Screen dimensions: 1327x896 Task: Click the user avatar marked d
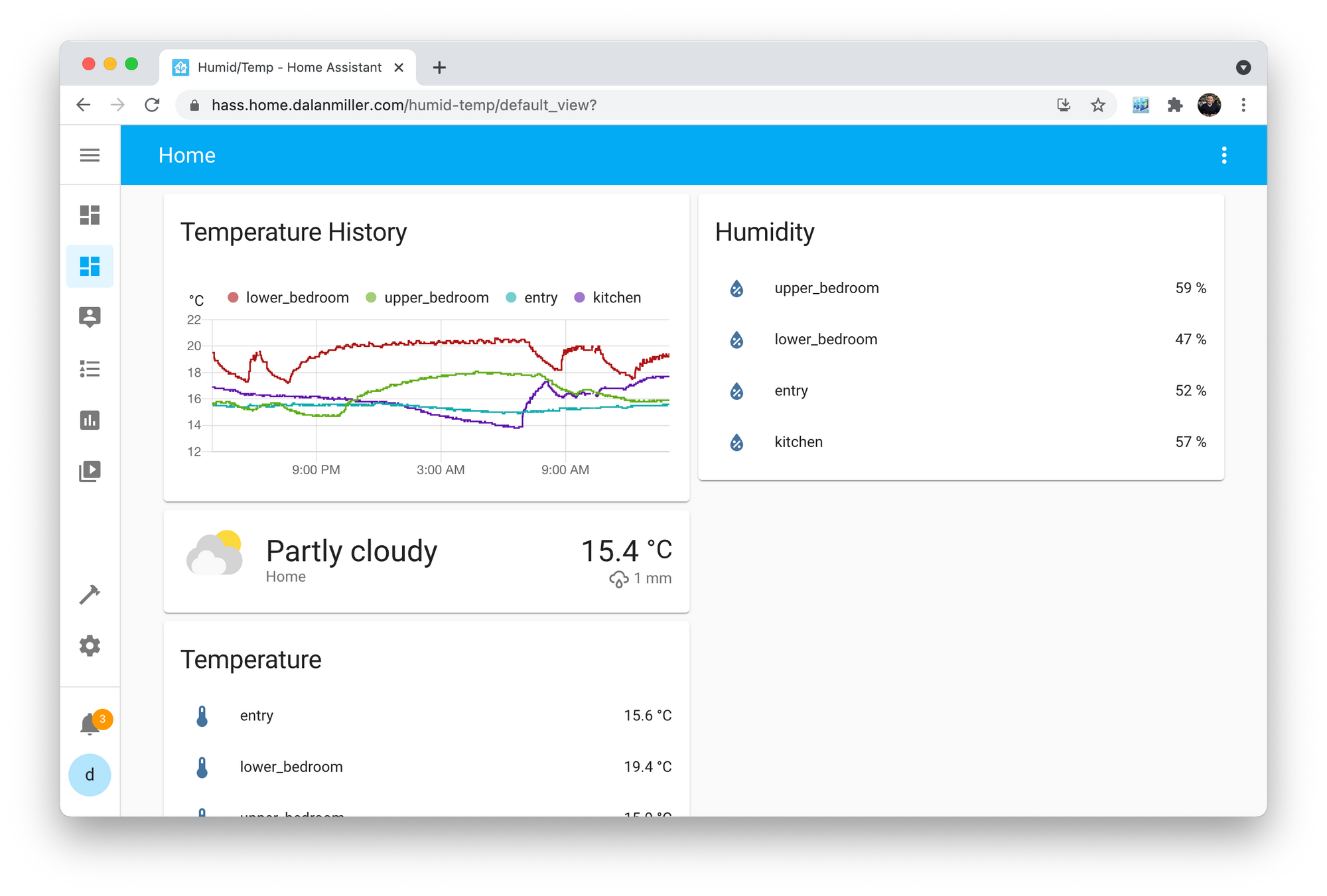90,775
